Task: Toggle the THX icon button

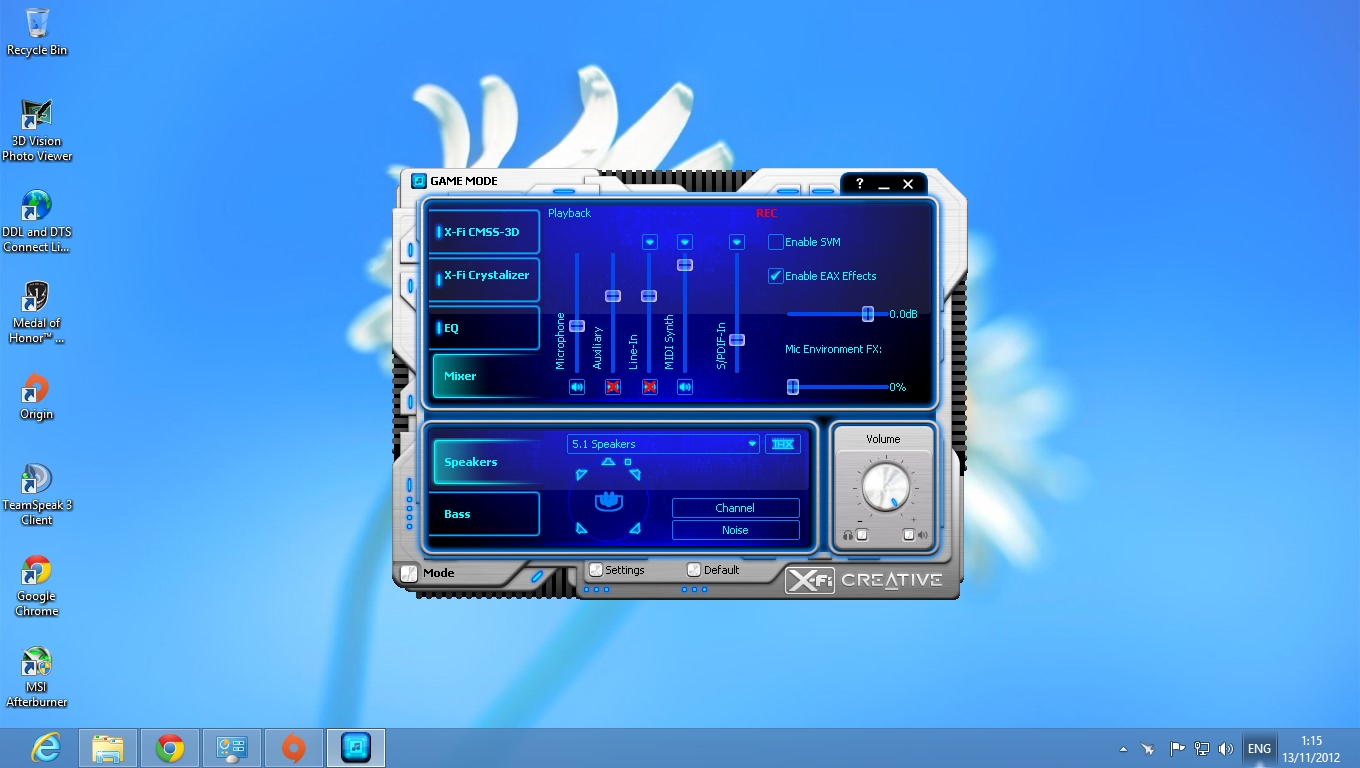Action: coord(783,444)
